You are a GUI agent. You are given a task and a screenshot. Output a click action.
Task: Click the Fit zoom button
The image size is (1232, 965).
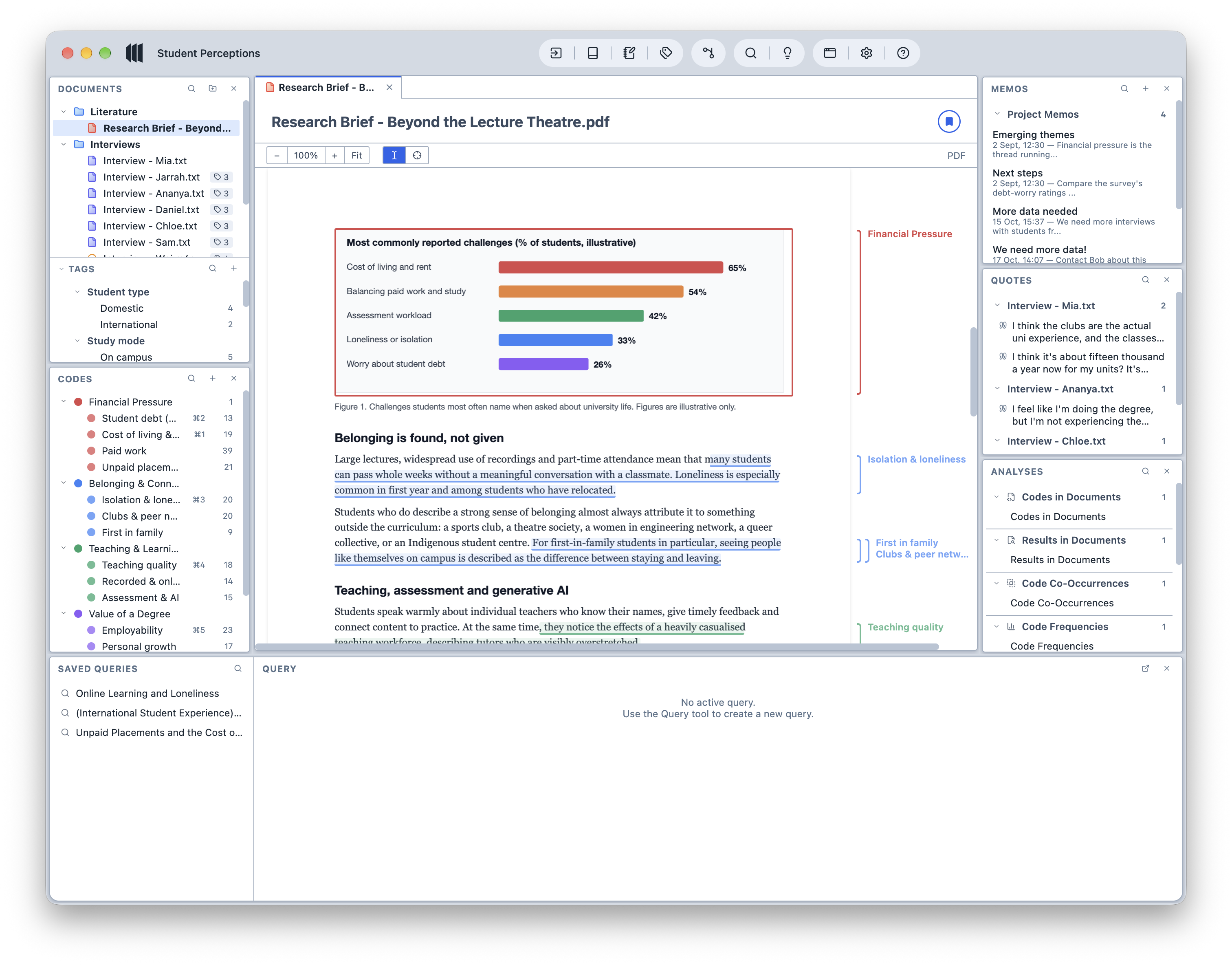[x=356, y=155]
